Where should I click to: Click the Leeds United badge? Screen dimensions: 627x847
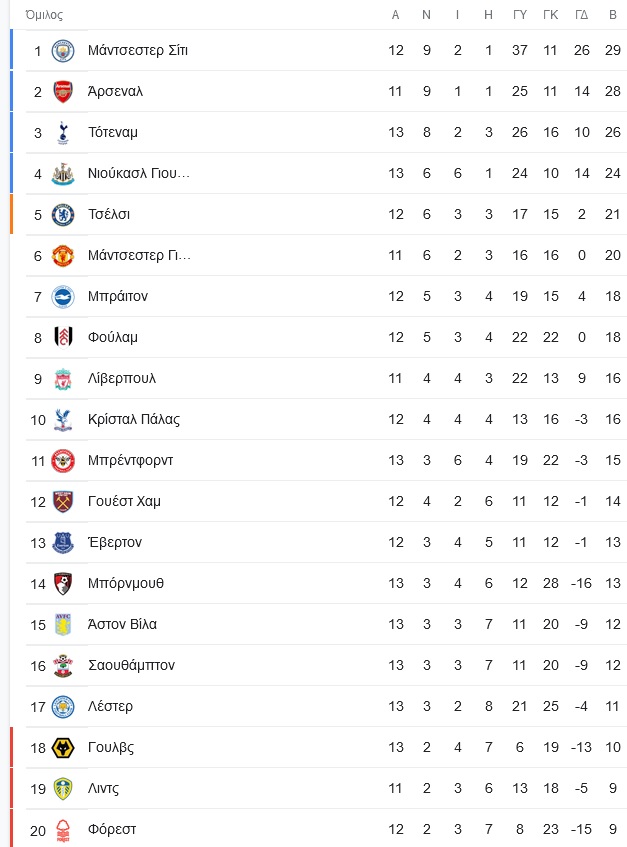(63, 789)
